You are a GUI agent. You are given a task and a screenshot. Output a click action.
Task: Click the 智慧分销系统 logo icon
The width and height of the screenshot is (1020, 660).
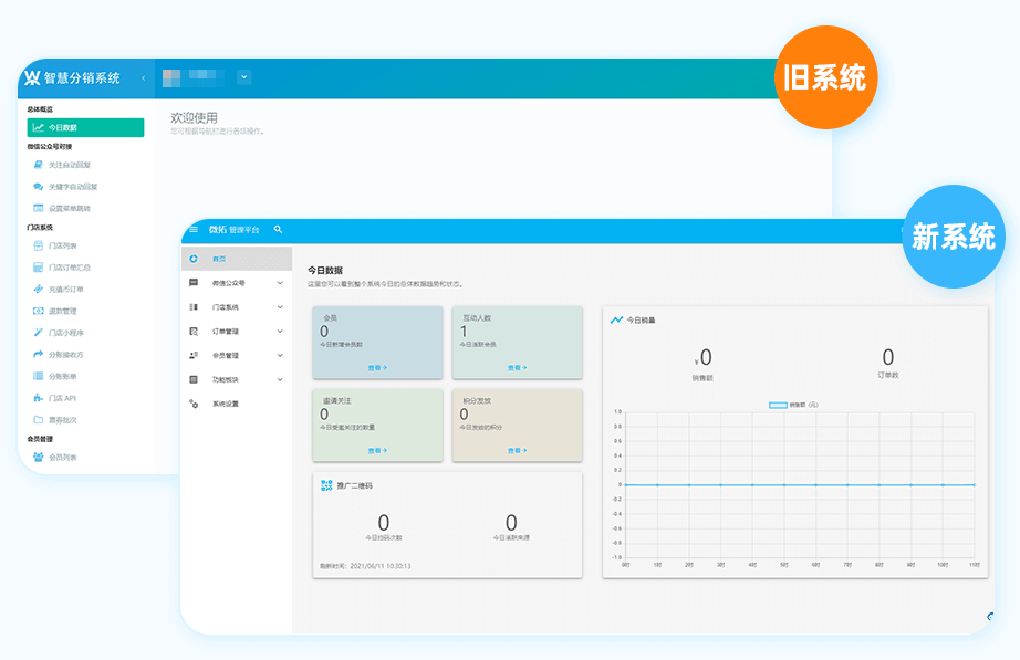click(x=32, y=78)
